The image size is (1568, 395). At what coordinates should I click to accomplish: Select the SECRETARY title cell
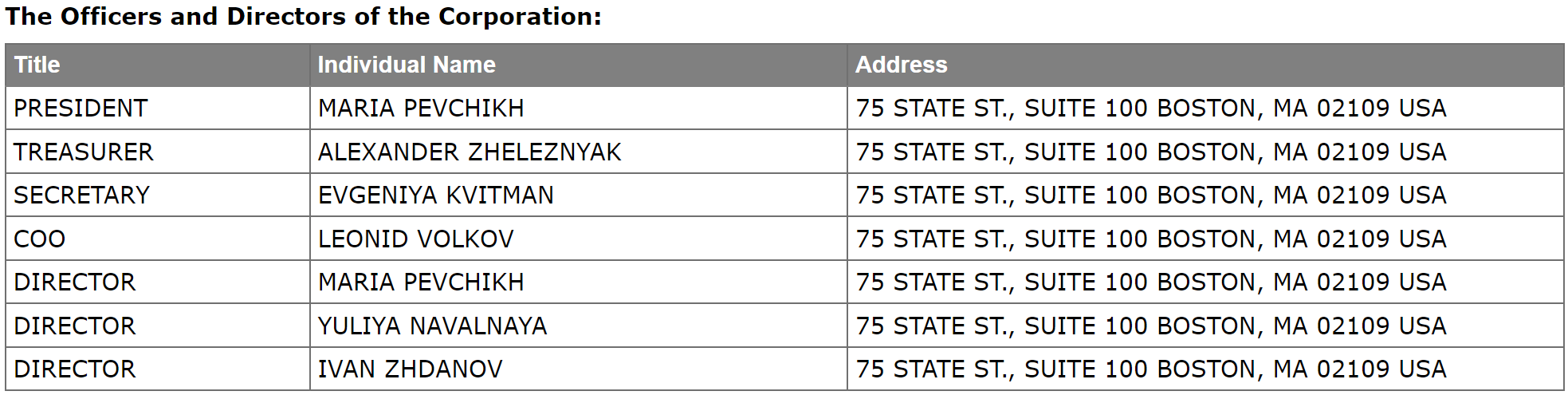[81, 195]
